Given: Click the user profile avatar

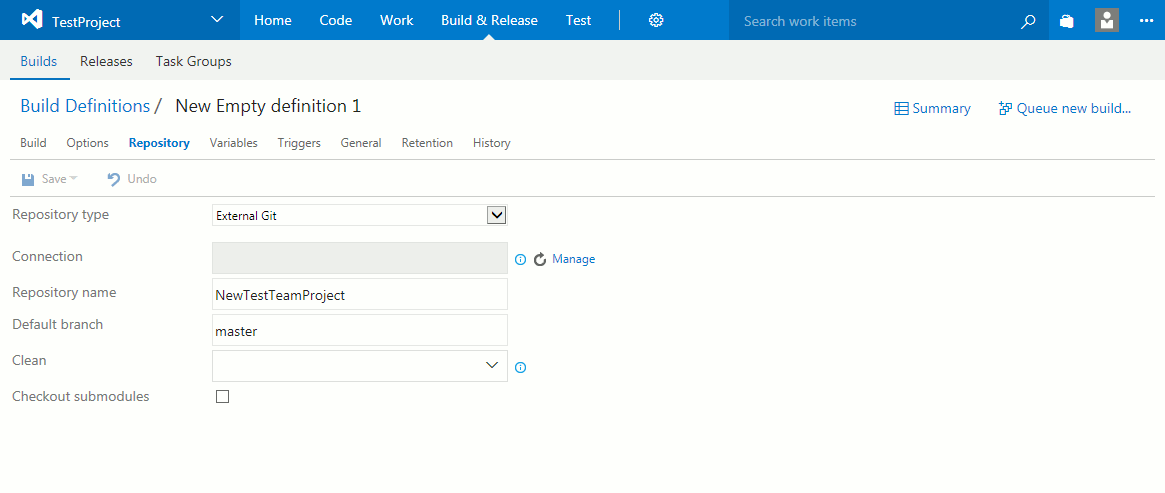Looking at the screenshot, I should 1107,20.
